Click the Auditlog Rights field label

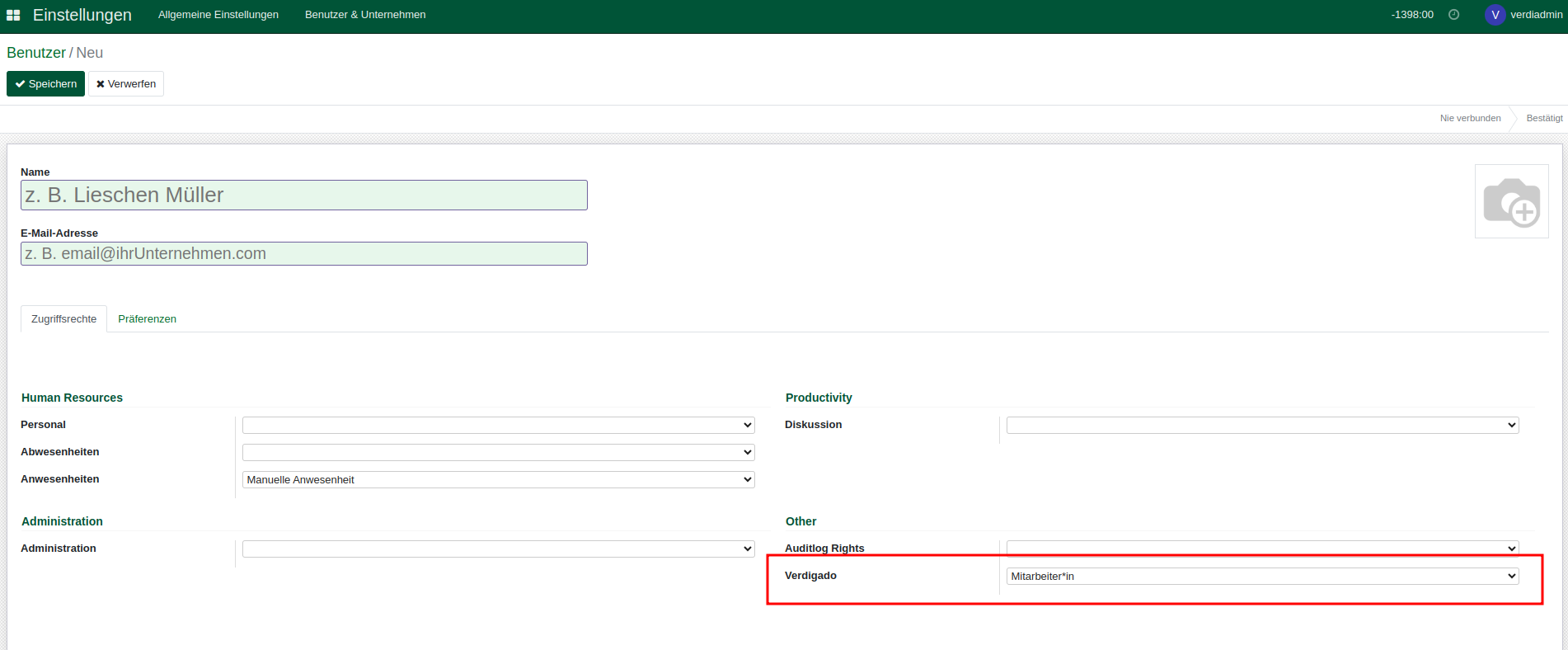coord(824,549)
